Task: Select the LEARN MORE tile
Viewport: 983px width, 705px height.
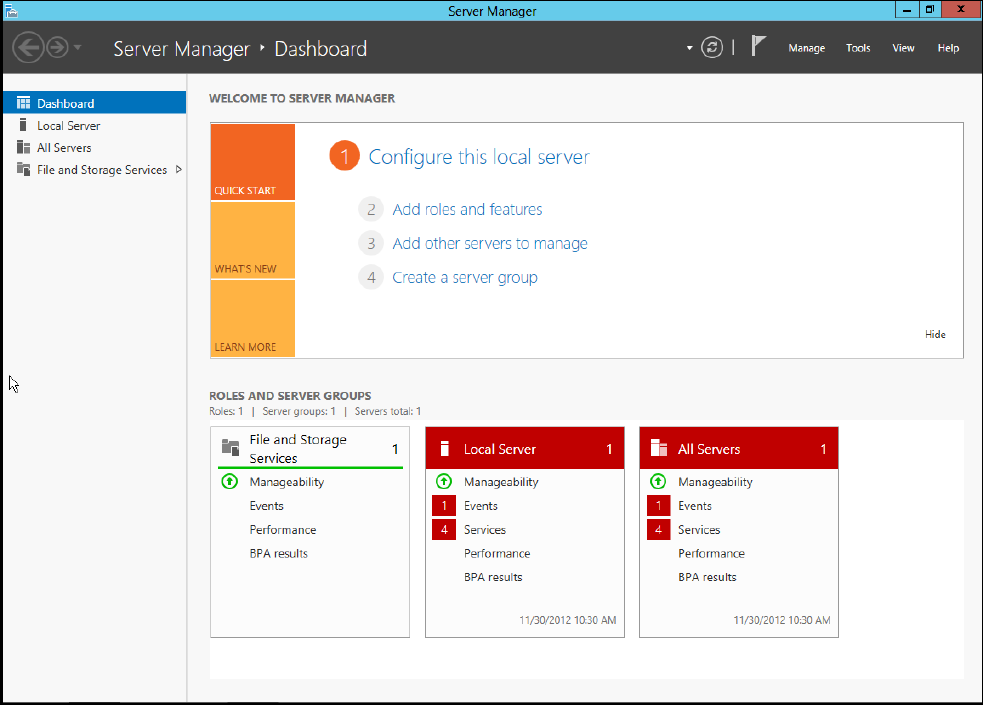Action: point(253,319)
